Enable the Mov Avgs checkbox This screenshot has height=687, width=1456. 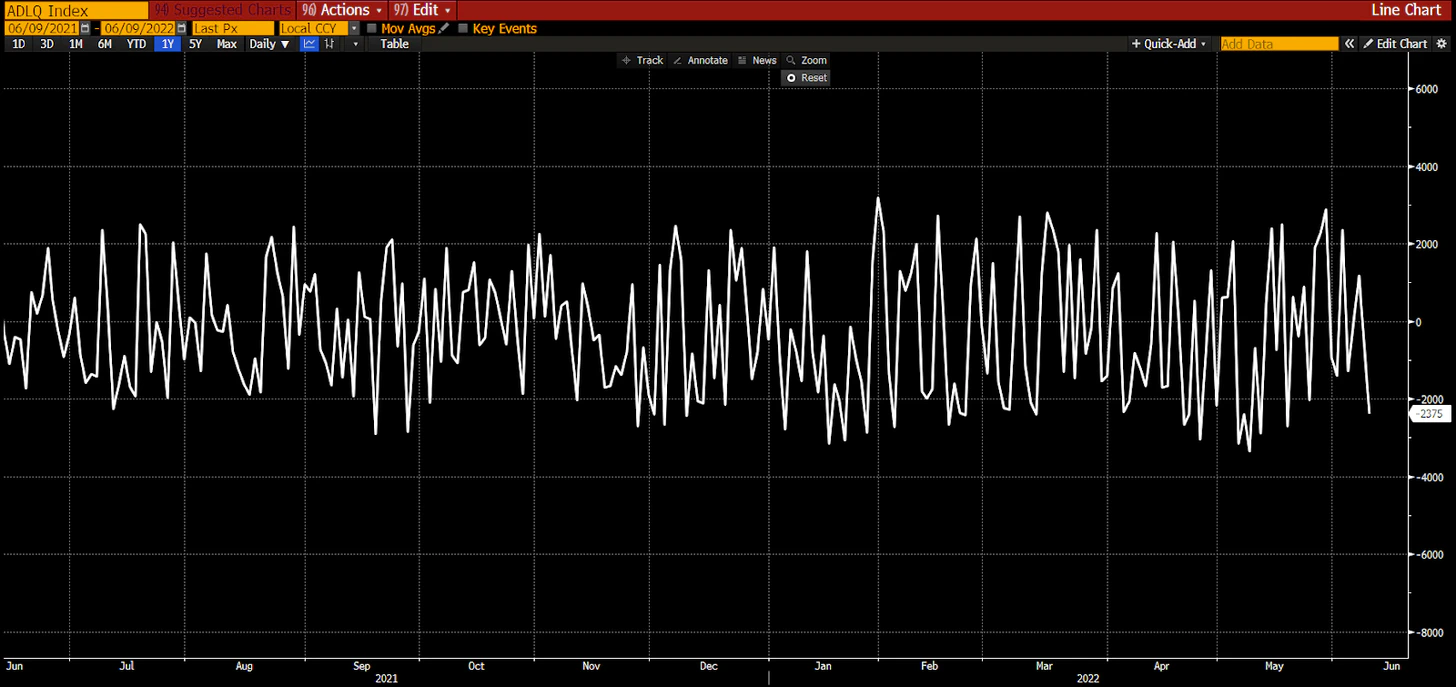372,29
